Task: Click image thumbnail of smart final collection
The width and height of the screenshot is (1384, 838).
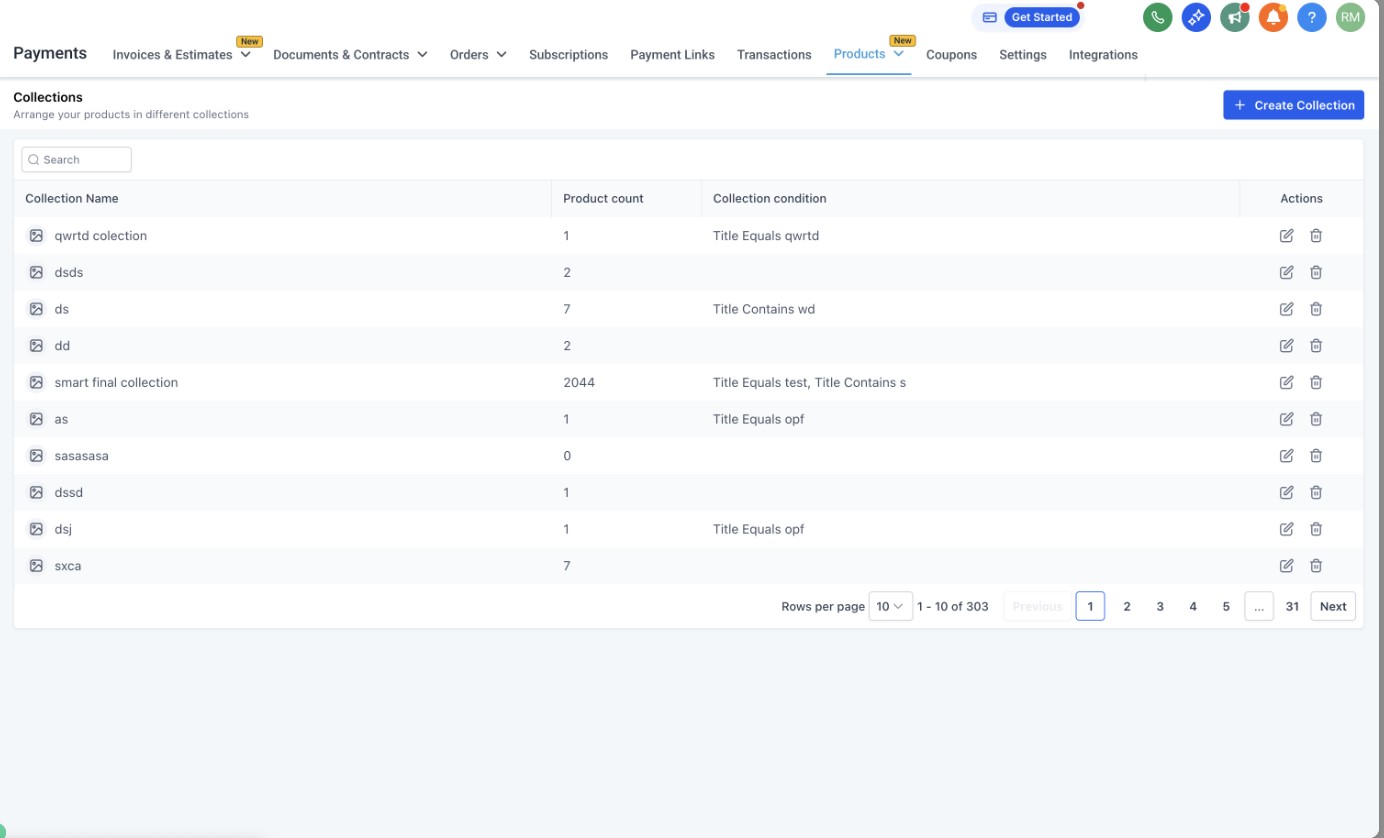Action: pos(36,382)
